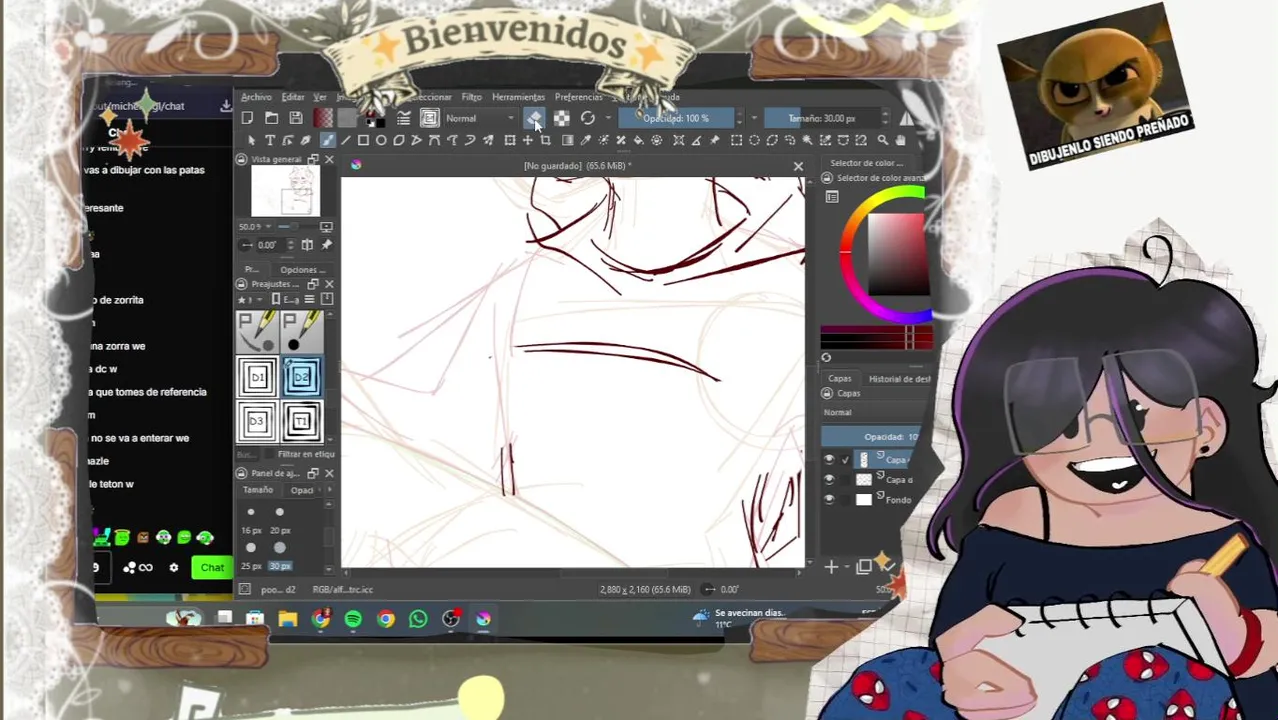Open the gradient selector swatch
Image resolution: width=1278 pixels, height=720 pixels.
(x=324, y=118)
